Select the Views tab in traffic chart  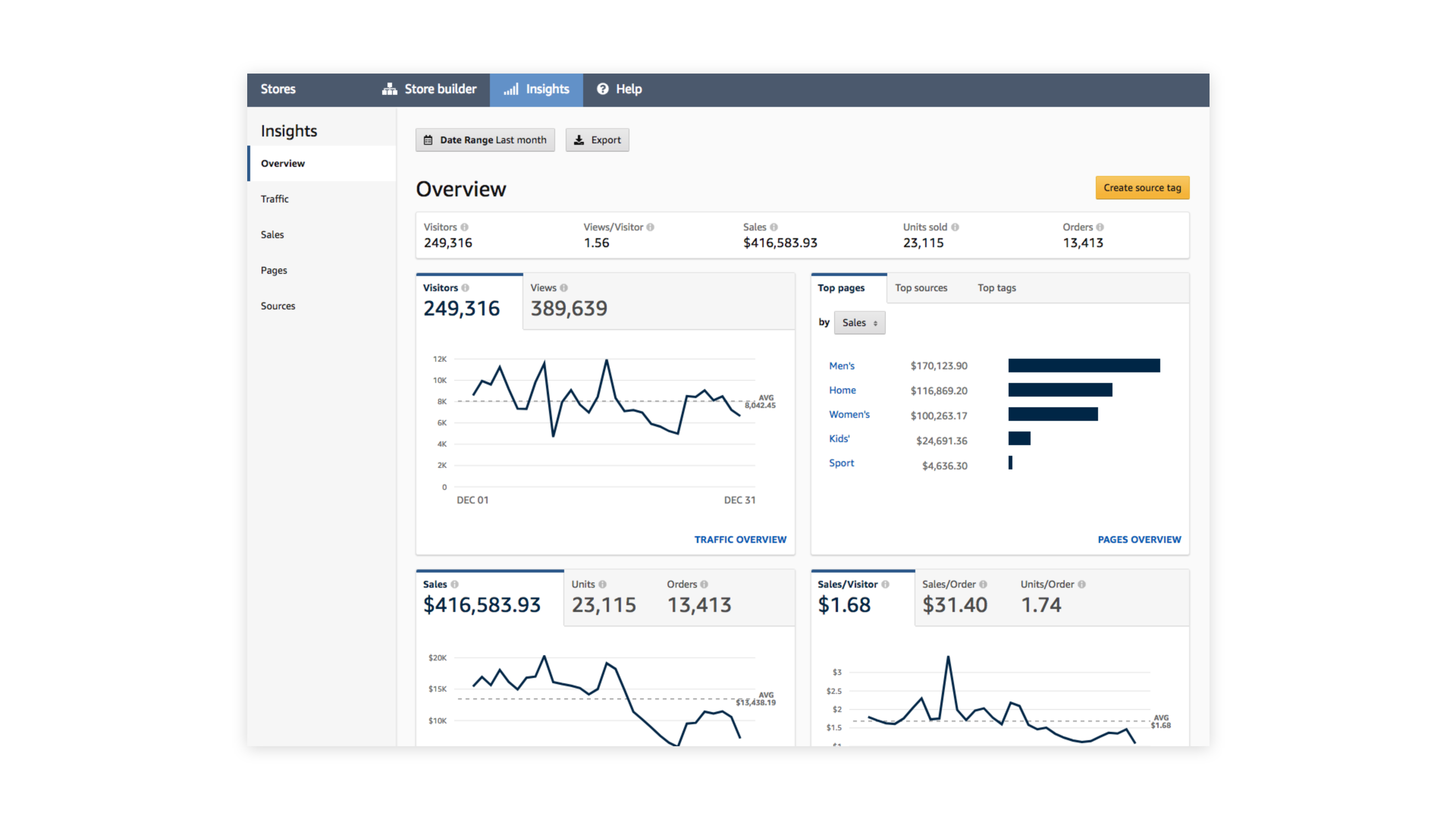(568, 301)
